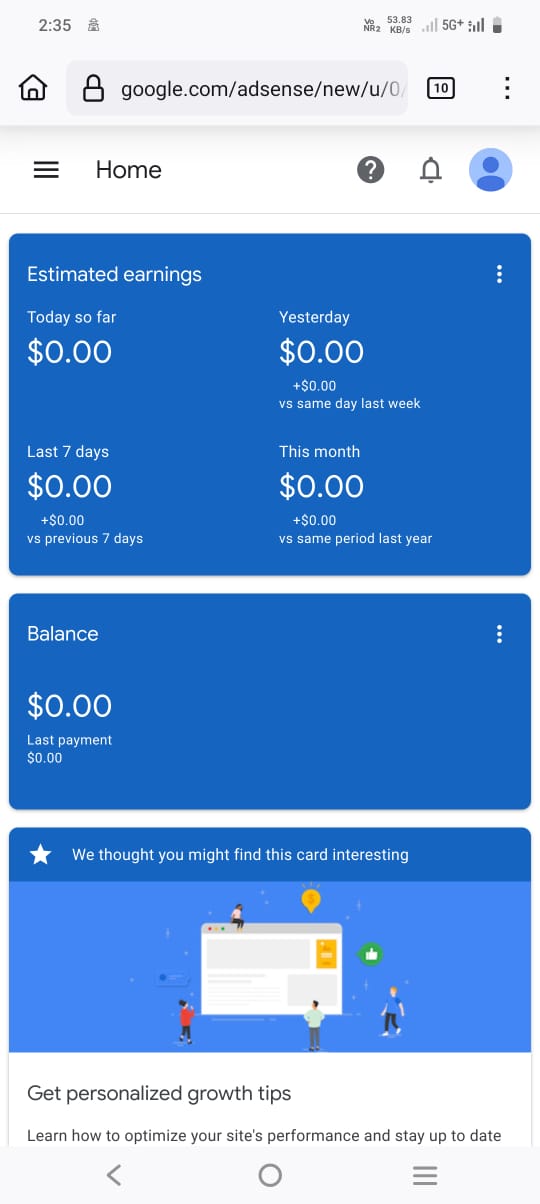Go to the browser home page icon
The image size is (540, 1204).
click(x=33, y=89)
